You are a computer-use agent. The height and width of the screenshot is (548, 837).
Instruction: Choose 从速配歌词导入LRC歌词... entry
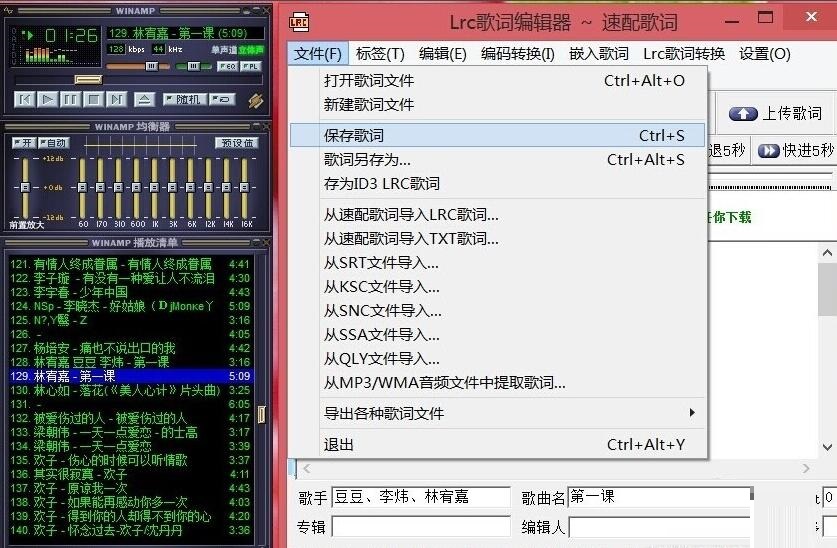click(x=498, y=215)
